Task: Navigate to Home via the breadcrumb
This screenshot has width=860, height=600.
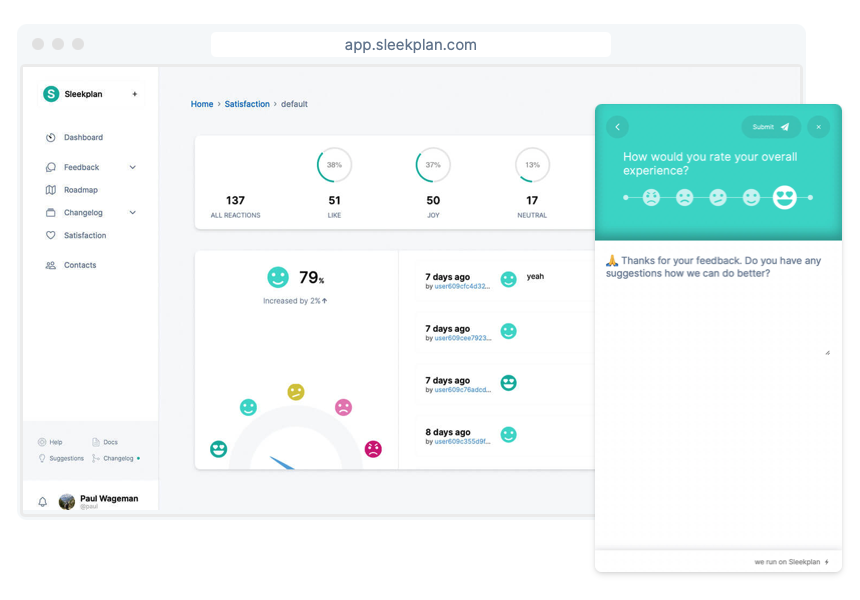Action: coord(202,104)
